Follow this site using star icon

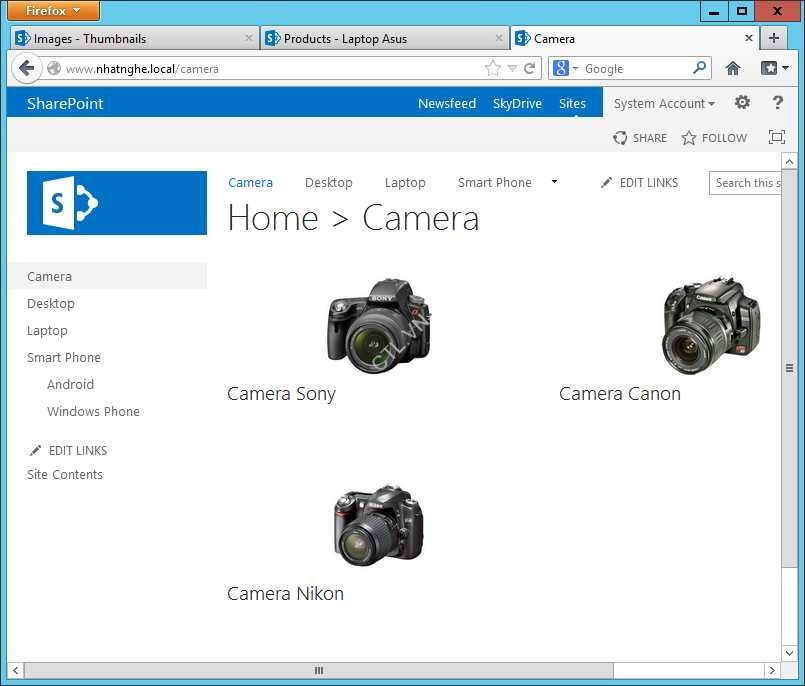click(689, 138)
